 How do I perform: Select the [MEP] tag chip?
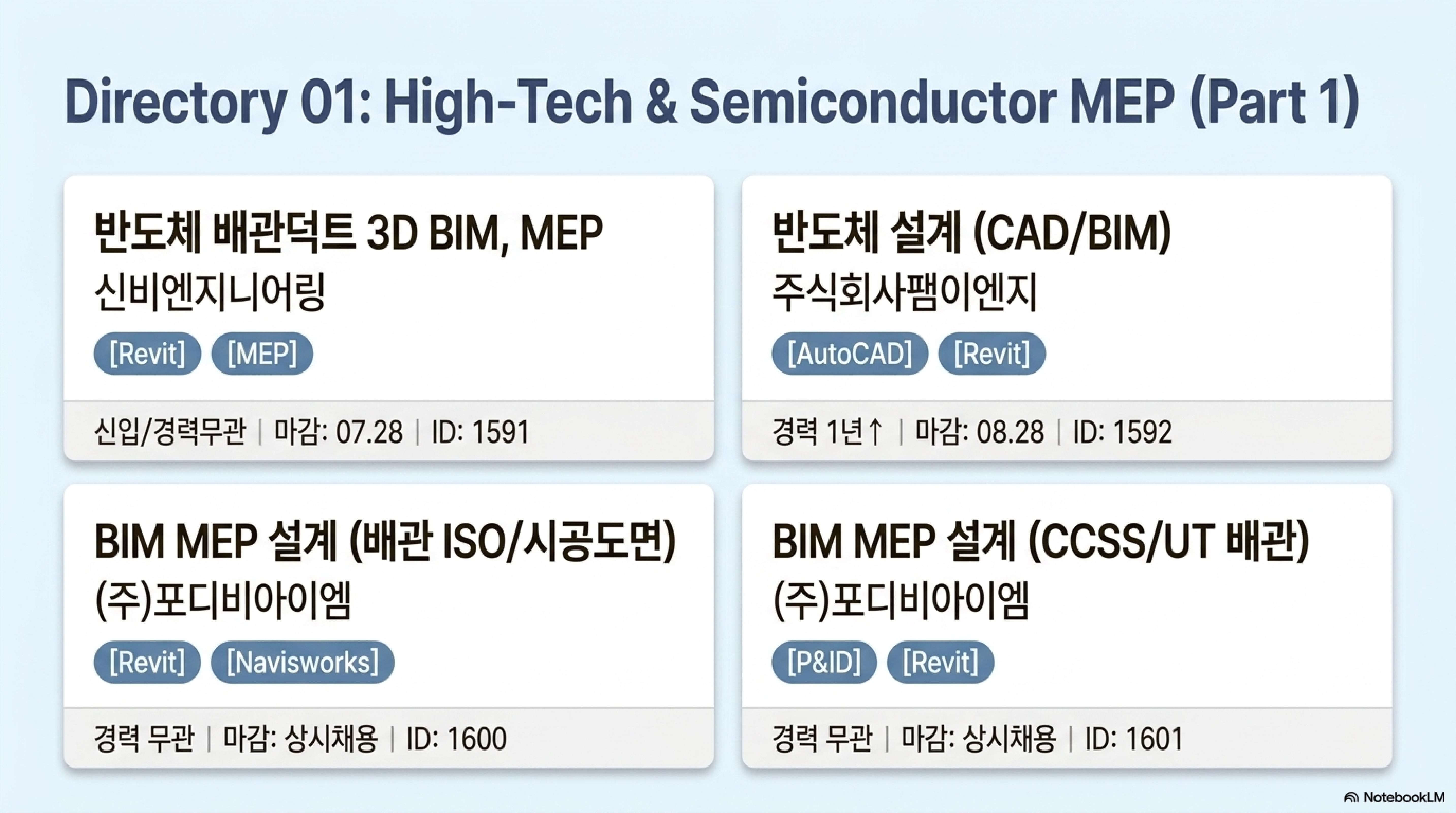coord(262,354)
